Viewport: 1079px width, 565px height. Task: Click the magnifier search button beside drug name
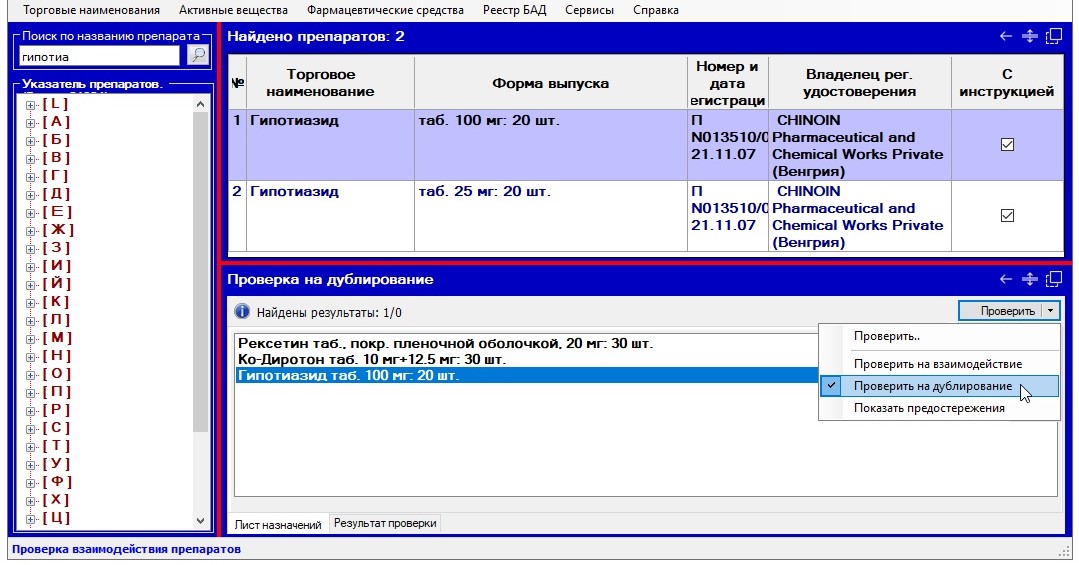pyautogui.click(x=198, y=56)
